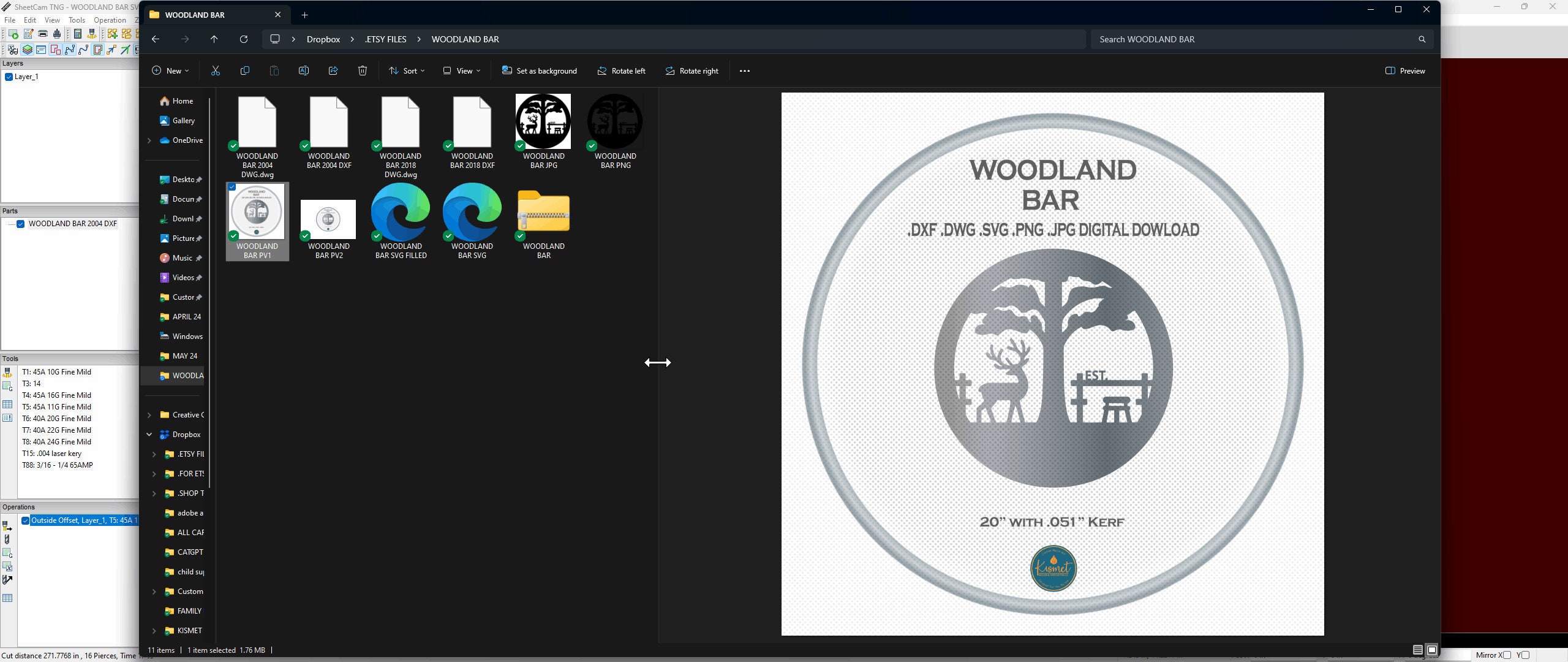This screenshot has width=1568, height=662.
Task: Open the Sort dropdown
Action: [406, 70]
